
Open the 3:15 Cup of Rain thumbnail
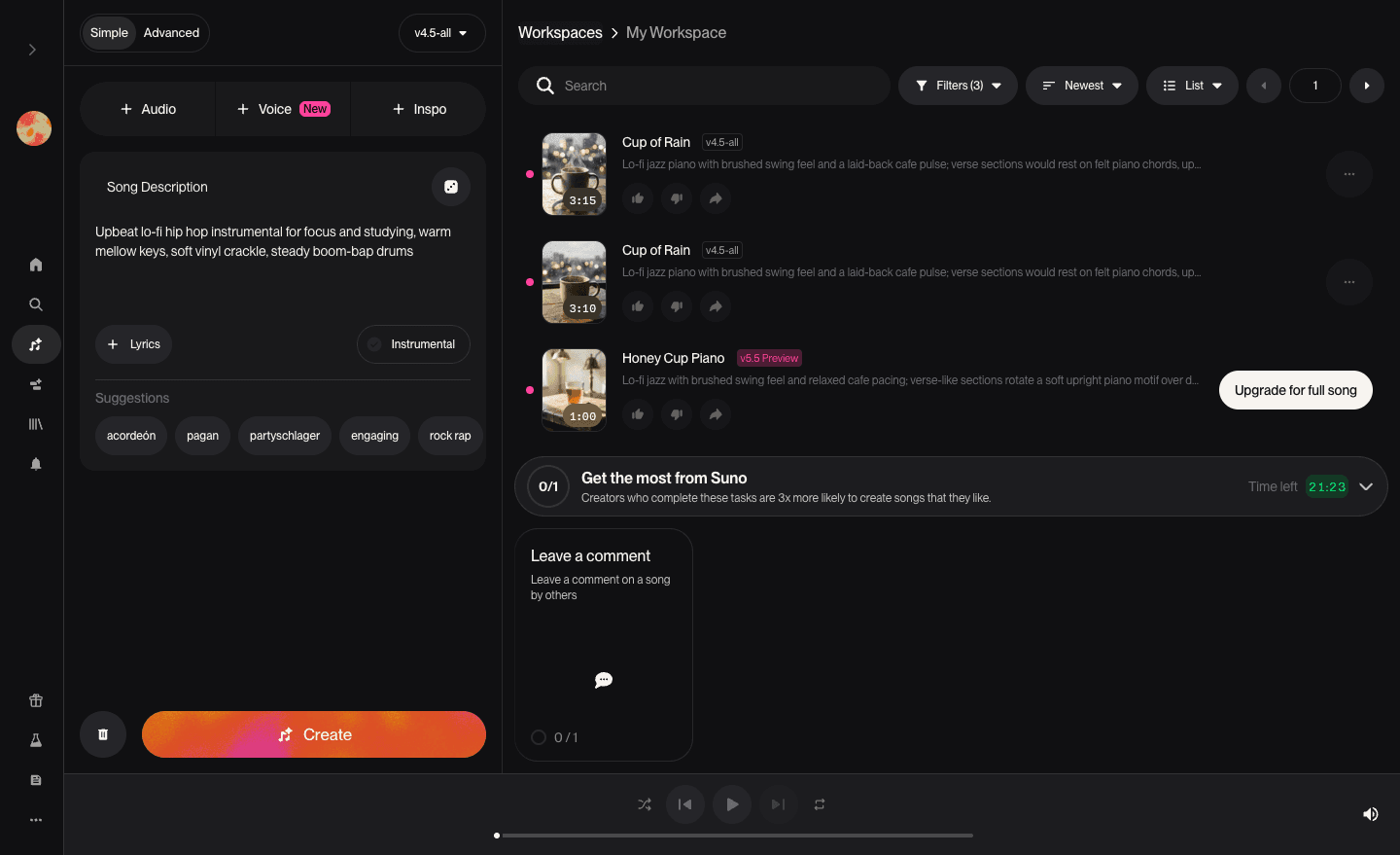tap(574, 174)
